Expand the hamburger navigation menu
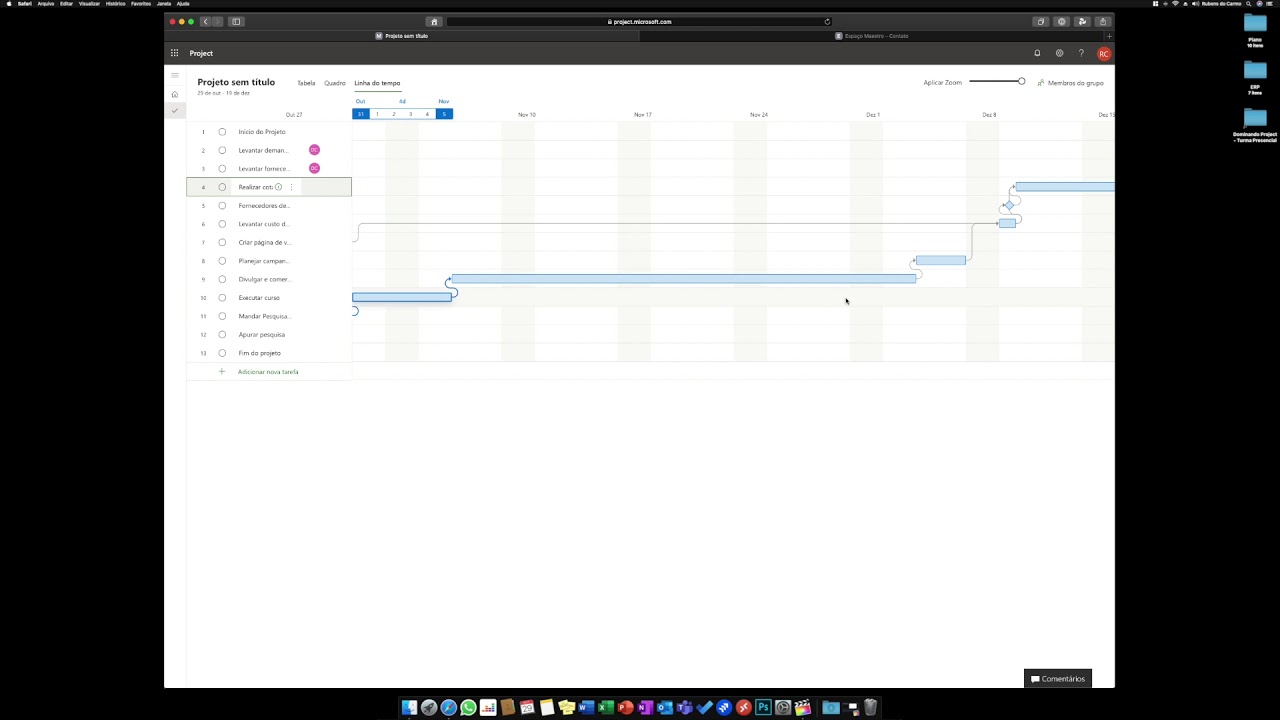The width and height of the screenshot is (1280, 720). click(x=174, y=75)
